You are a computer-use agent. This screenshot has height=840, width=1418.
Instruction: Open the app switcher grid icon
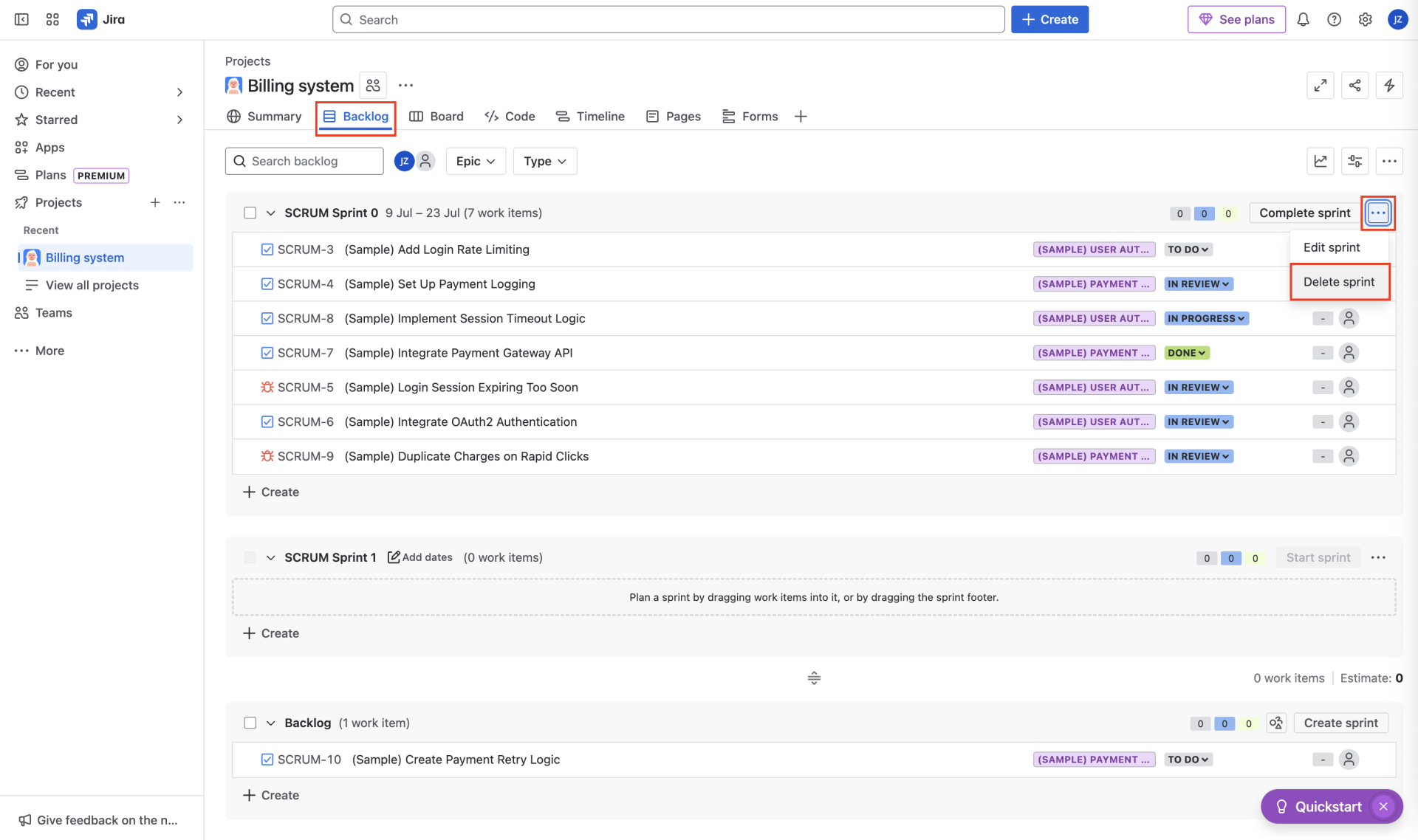(52, 20)
